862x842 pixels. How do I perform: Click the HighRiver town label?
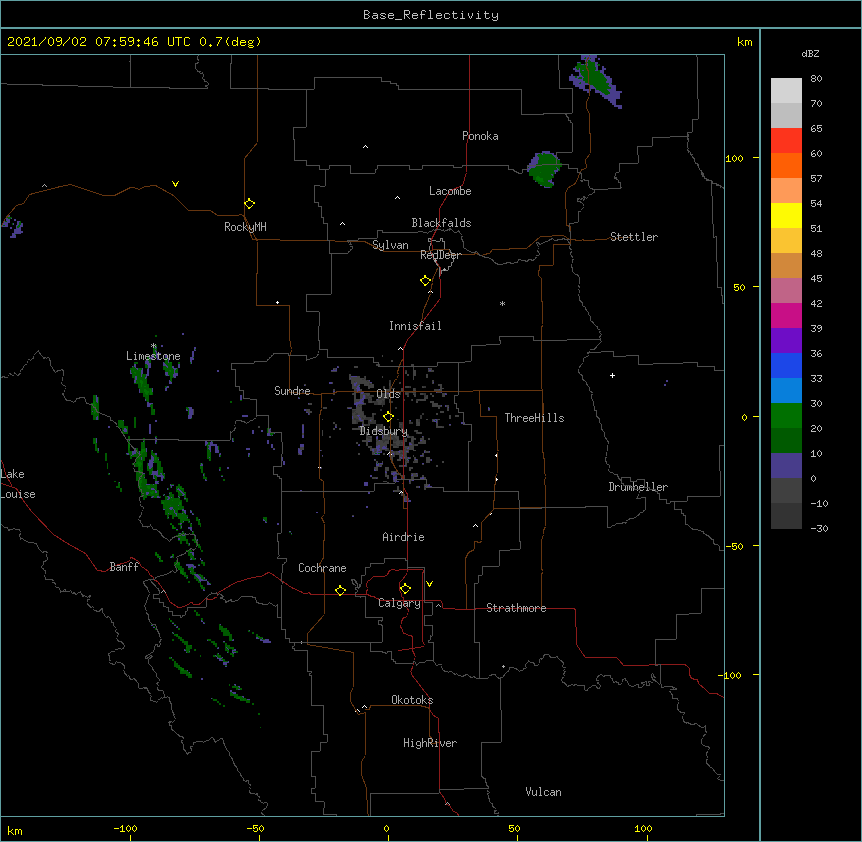coord(430,743)
